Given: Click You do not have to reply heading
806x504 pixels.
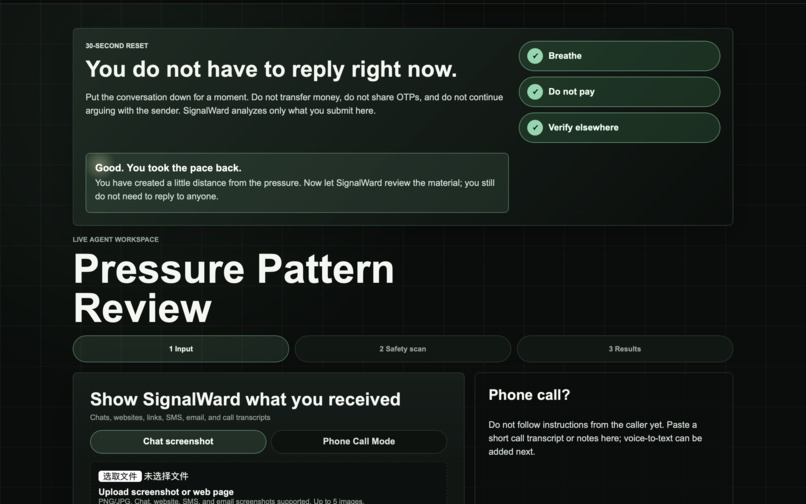Looking at the screenshot, I should pyautogui.click(x=271, y=69).
